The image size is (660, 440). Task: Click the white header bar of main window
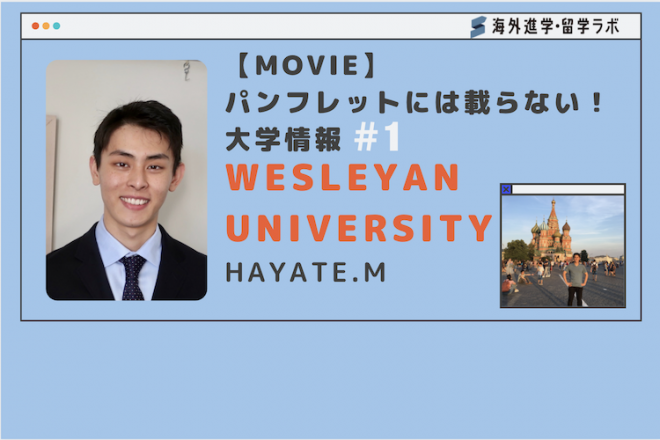point(250,27)
